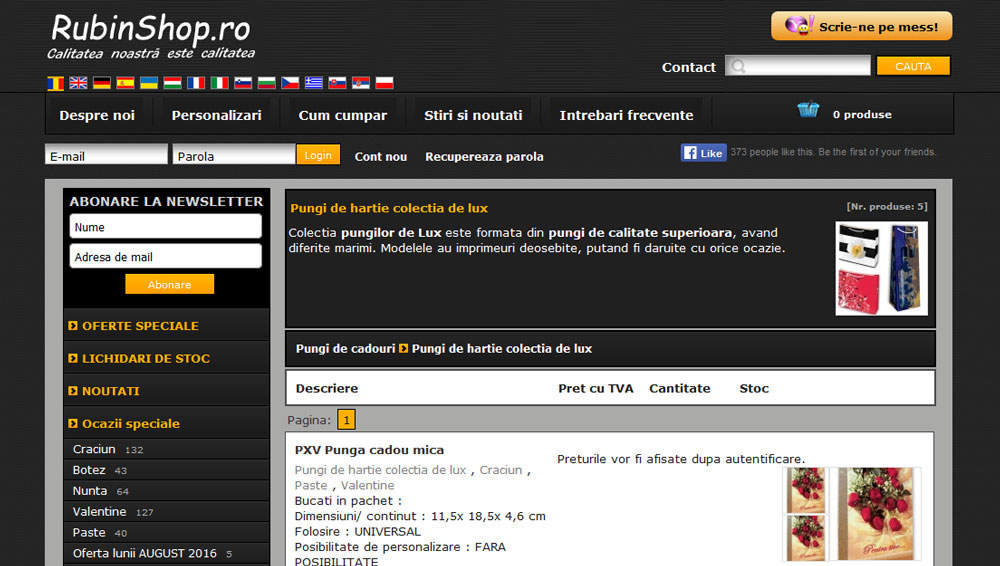Open the OFERTE SPECIALE category label
This screenshot has height=566, width=1000.
pos(140,325)
